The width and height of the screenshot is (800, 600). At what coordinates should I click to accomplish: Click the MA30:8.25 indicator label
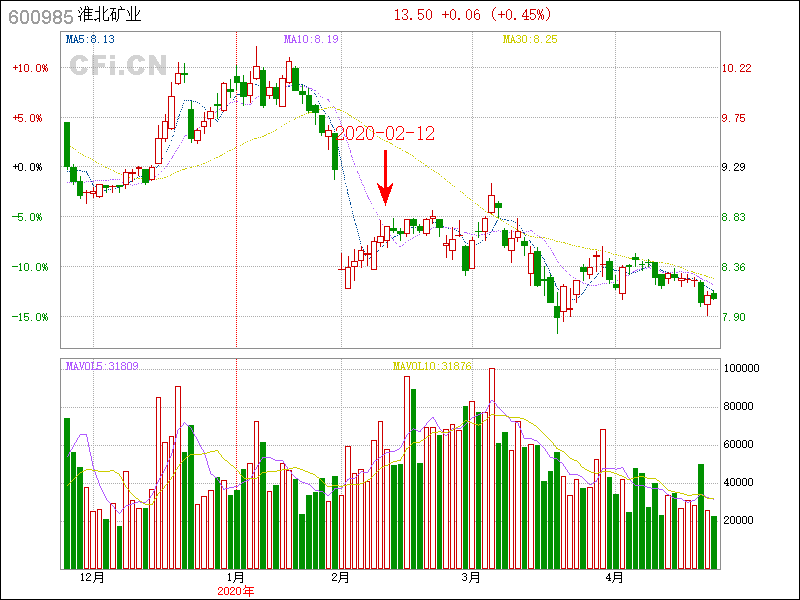point(529,39)
